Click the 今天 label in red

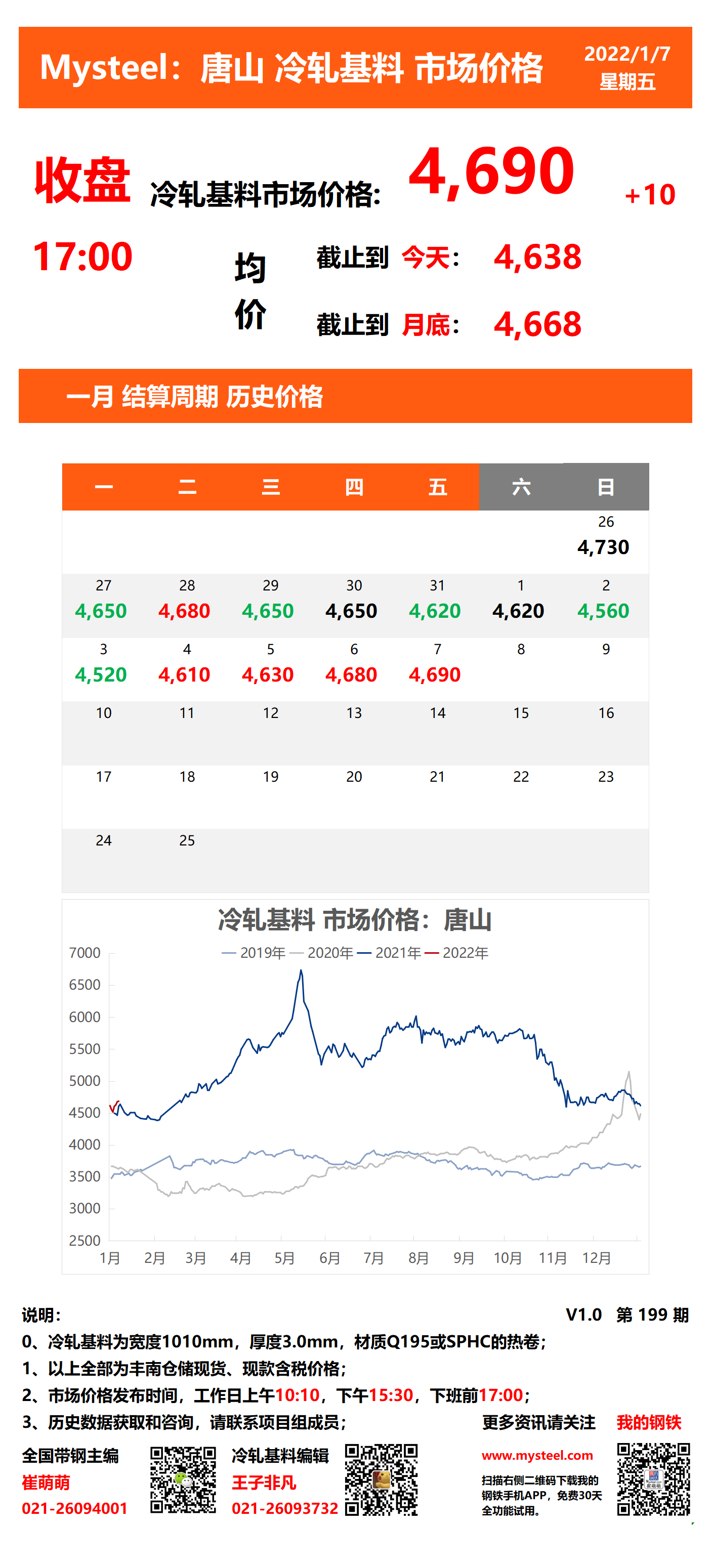tap(426, 258)
